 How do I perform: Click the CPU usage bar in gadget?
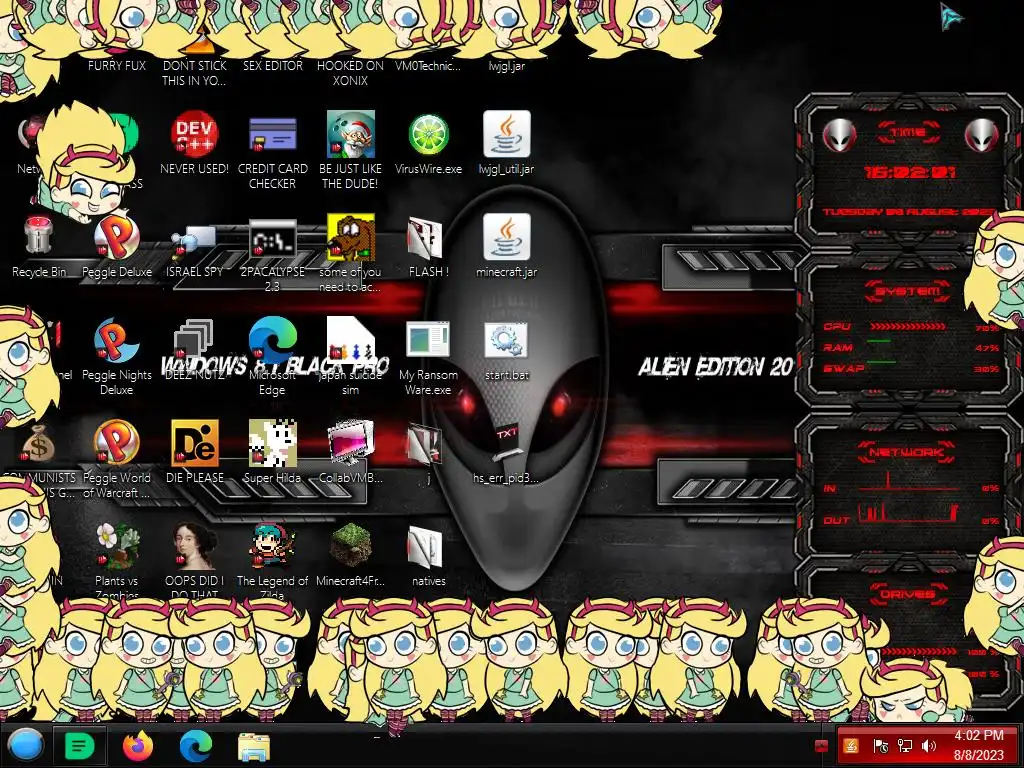[x=908, y=326]
